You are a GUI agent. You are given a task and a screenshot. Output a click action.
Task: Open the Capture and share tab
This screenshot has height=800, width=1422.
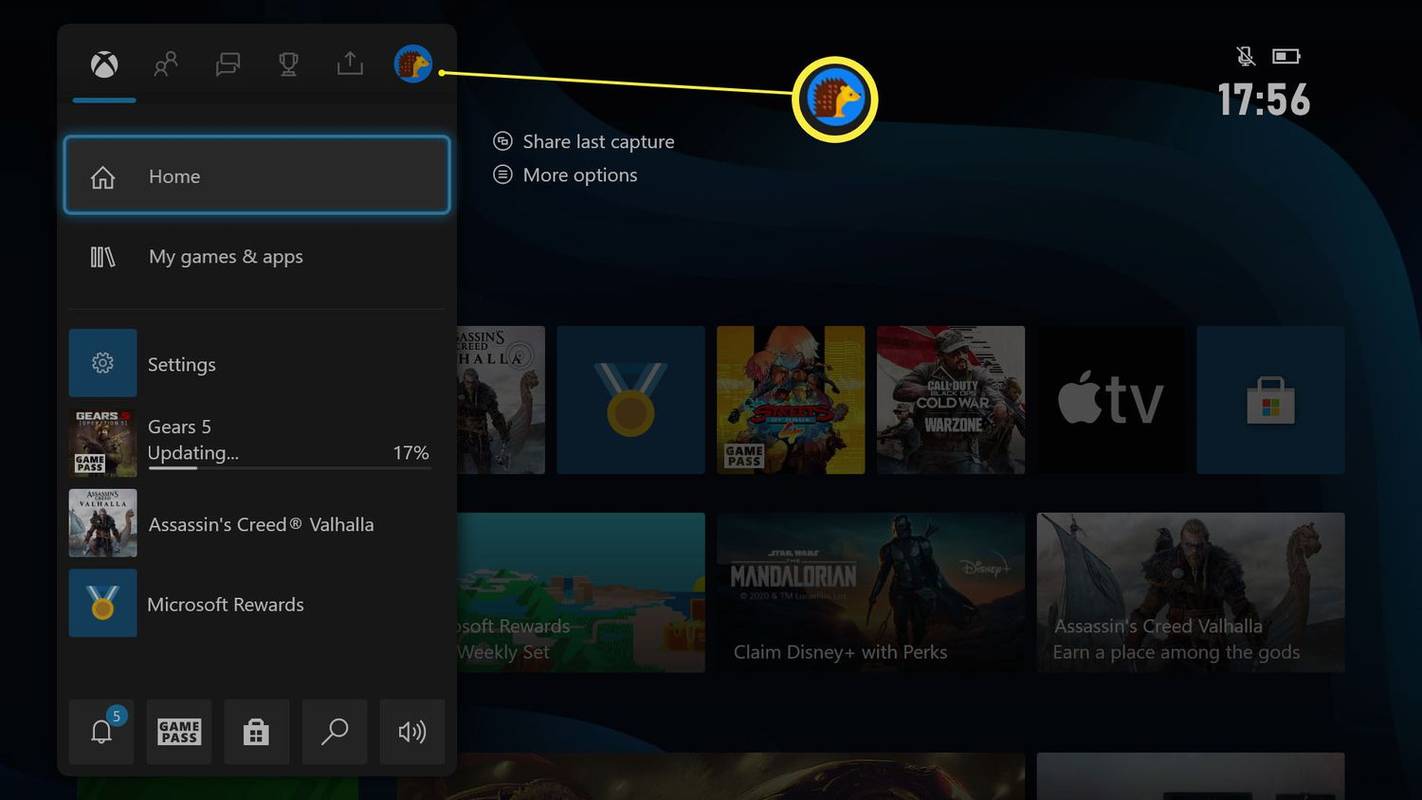point(350,65)
